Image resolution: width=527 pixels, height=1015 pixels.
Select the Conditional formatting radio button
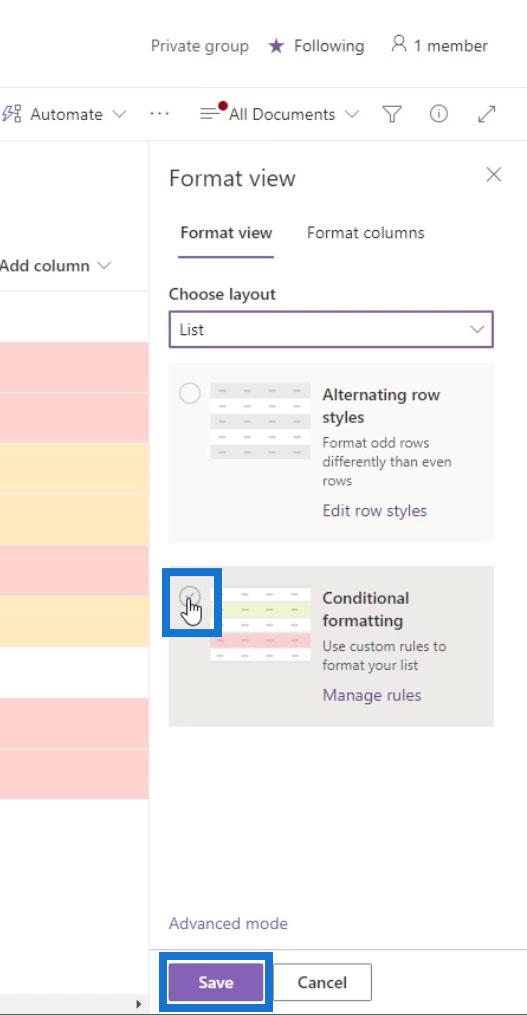pyautogui.click(x=190, y=596)
